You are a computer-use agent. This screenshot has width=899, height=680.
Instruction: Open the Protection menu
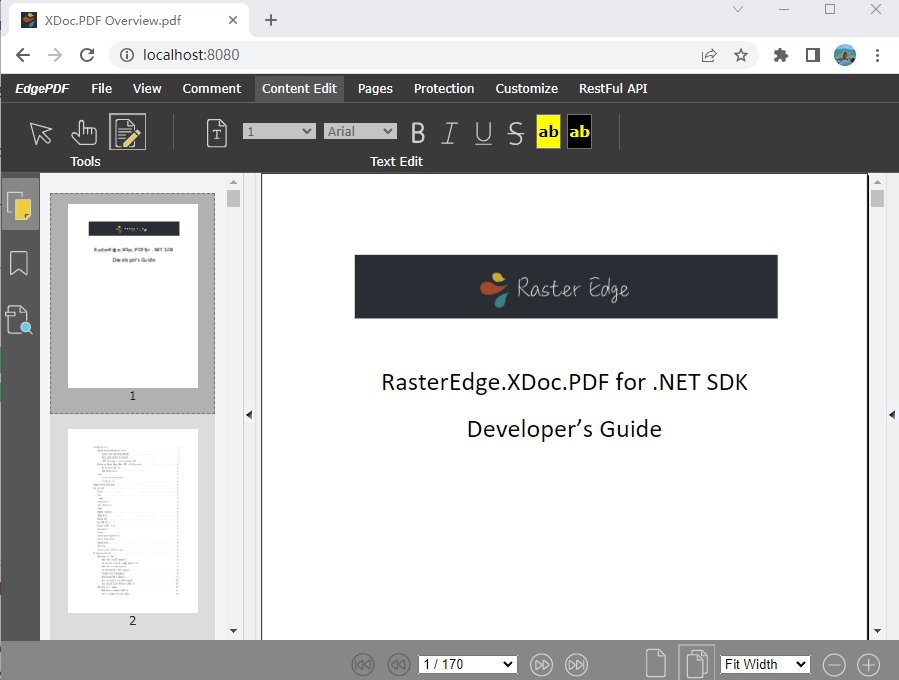(x=444, y=88)
